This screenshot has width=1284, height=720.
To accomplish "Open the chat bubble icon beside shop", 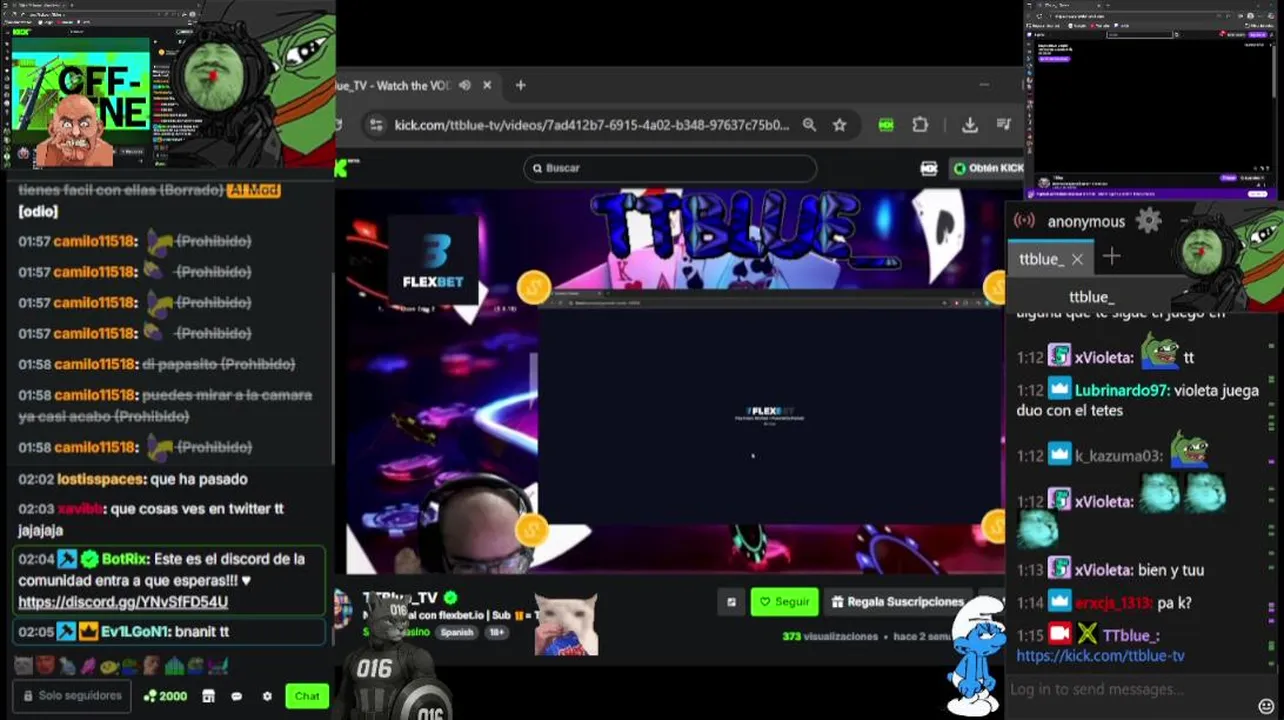I will 237,696.
